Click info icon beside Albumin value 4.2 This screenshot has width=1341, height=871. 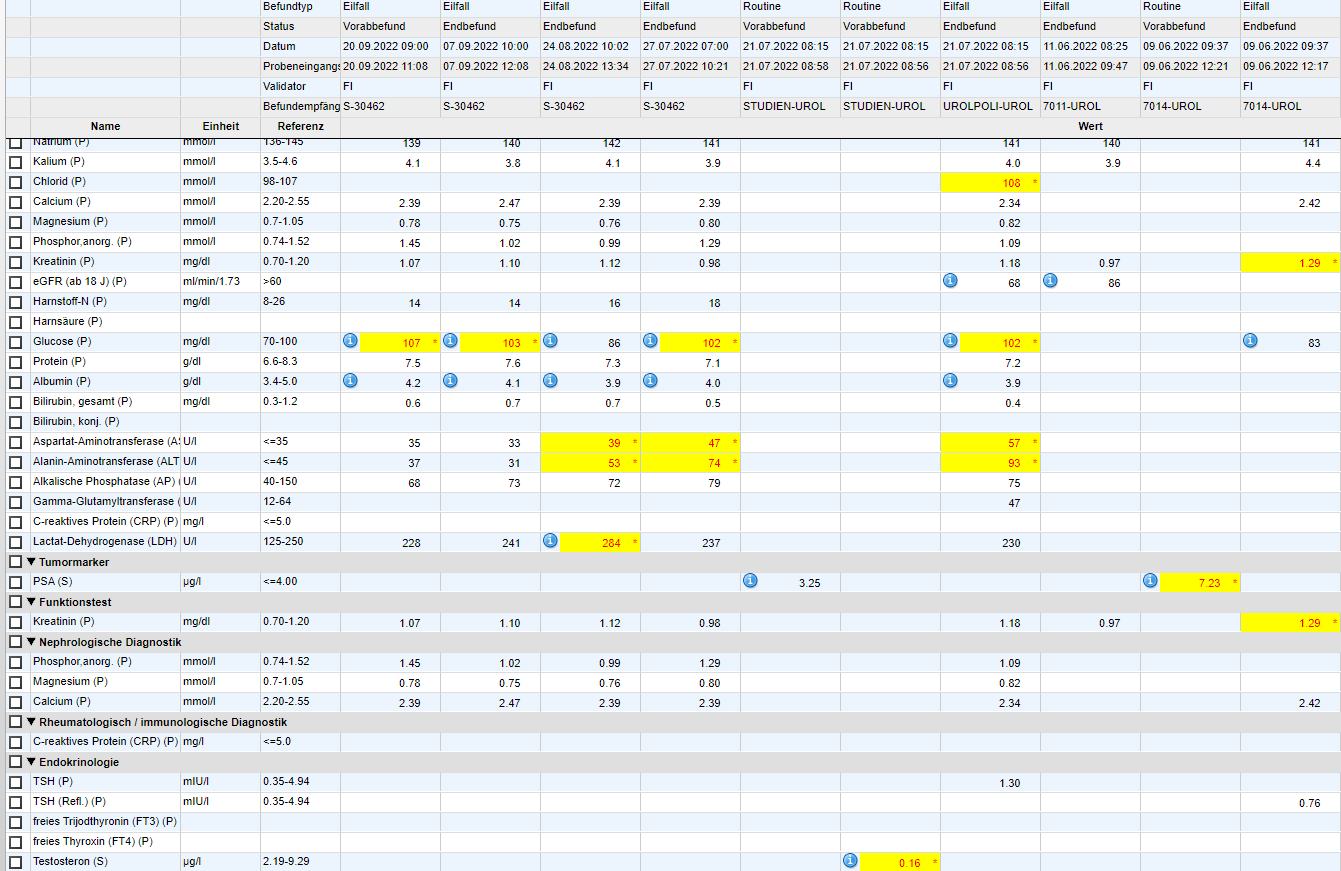pos(350,381)
